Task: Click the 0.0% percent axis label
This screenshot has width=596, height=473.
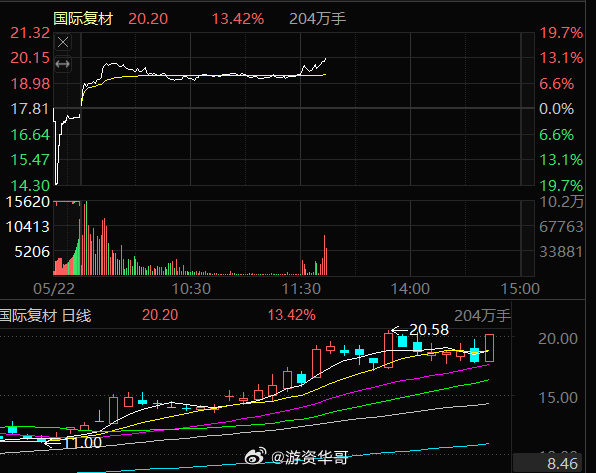Action: pyautogui.click(x=556, y=109)
